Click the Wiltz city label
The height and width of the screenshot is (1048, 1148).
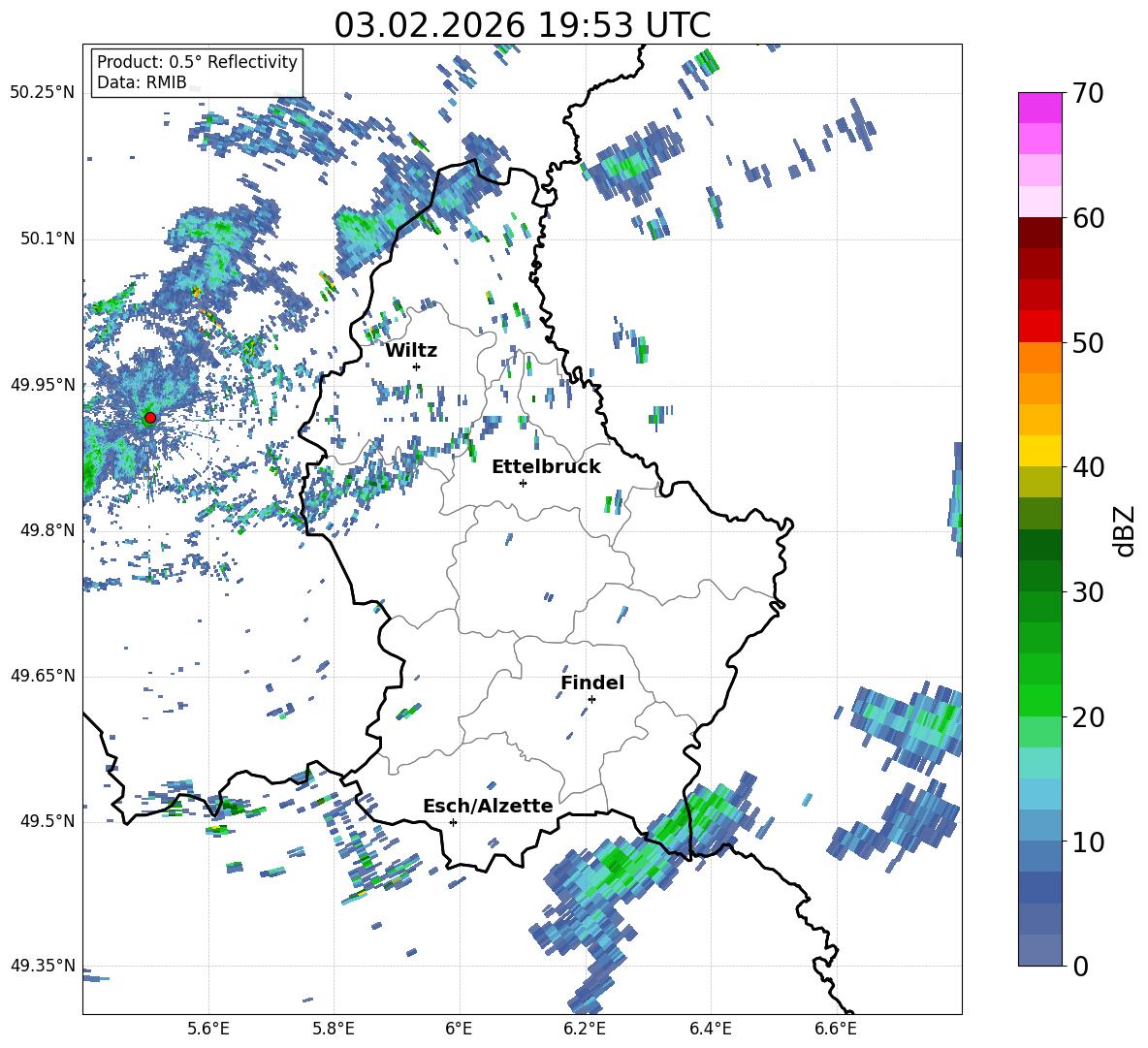(411, 351)
